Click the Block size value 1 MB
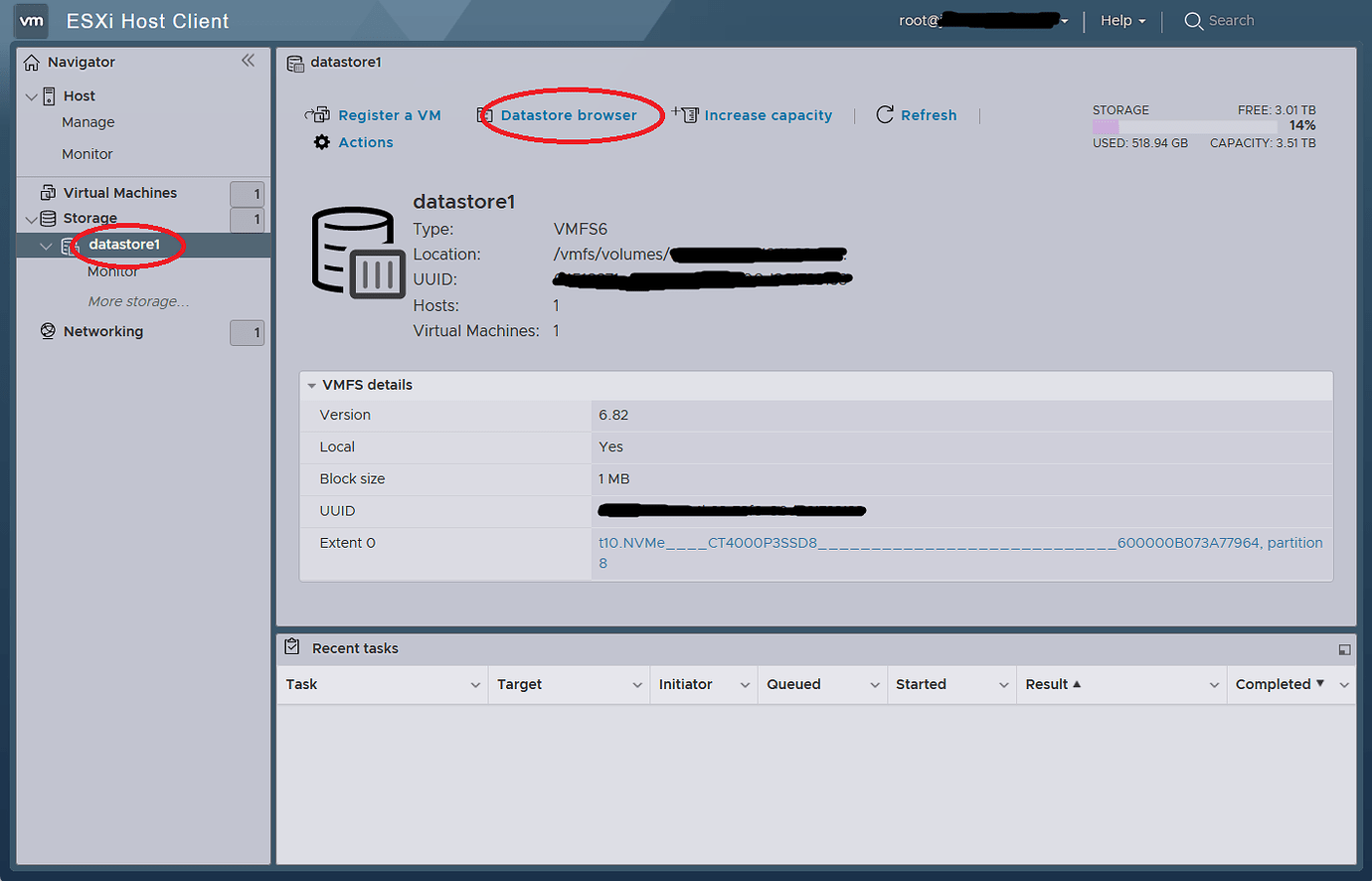The height and width of the screenshot is (881, 1372). tap(613, 478)
